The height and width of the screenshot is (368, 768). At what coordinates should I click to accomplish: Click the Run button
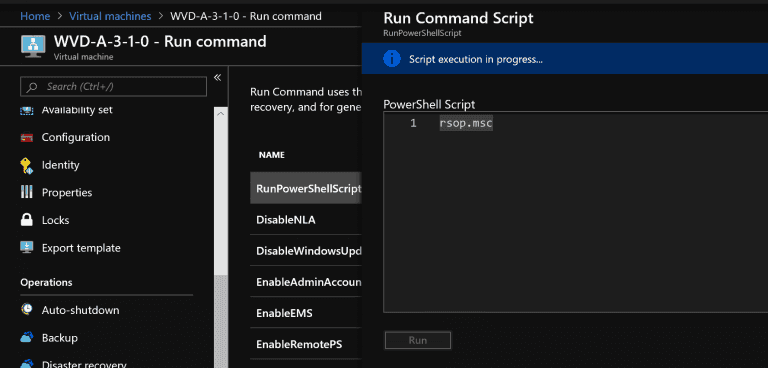(418, 340)
